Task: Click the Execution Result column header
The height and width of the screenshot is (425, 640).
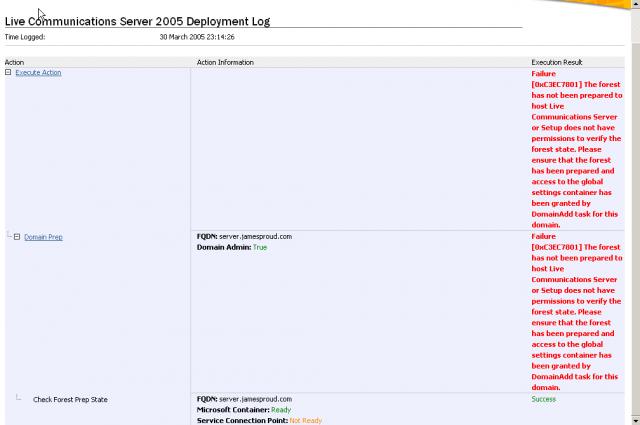Action: click(557, 62)
